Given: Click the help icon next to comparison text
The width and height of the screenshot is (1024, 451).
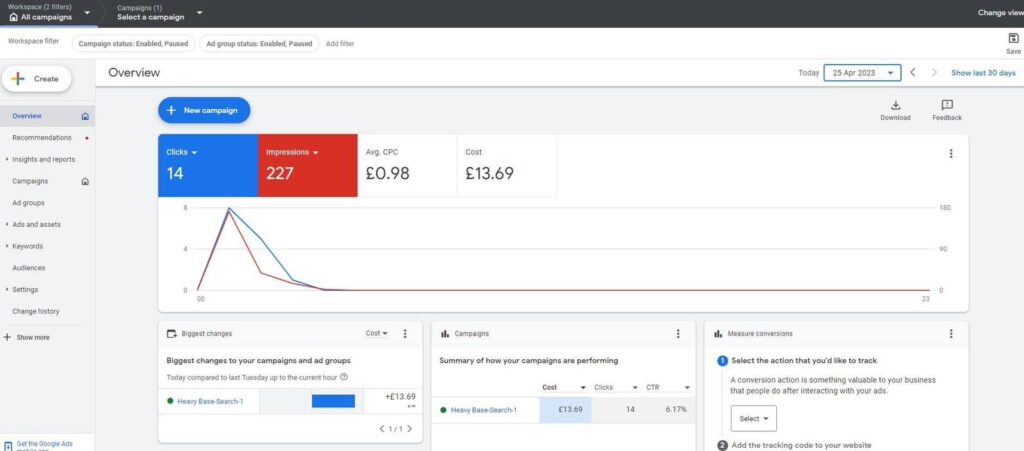Looking at the screenshot, I should pos(344,377).
